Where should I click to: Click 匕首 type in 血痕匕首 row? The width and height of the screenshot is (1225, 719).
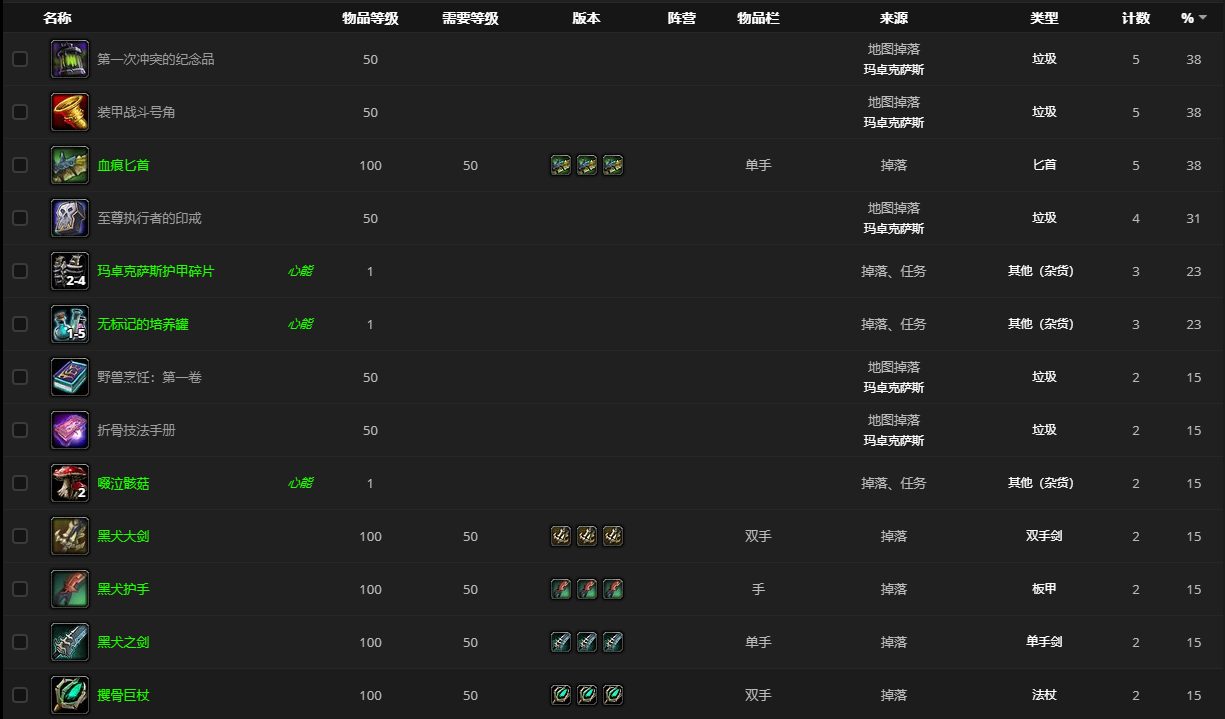coord(1044,165)
